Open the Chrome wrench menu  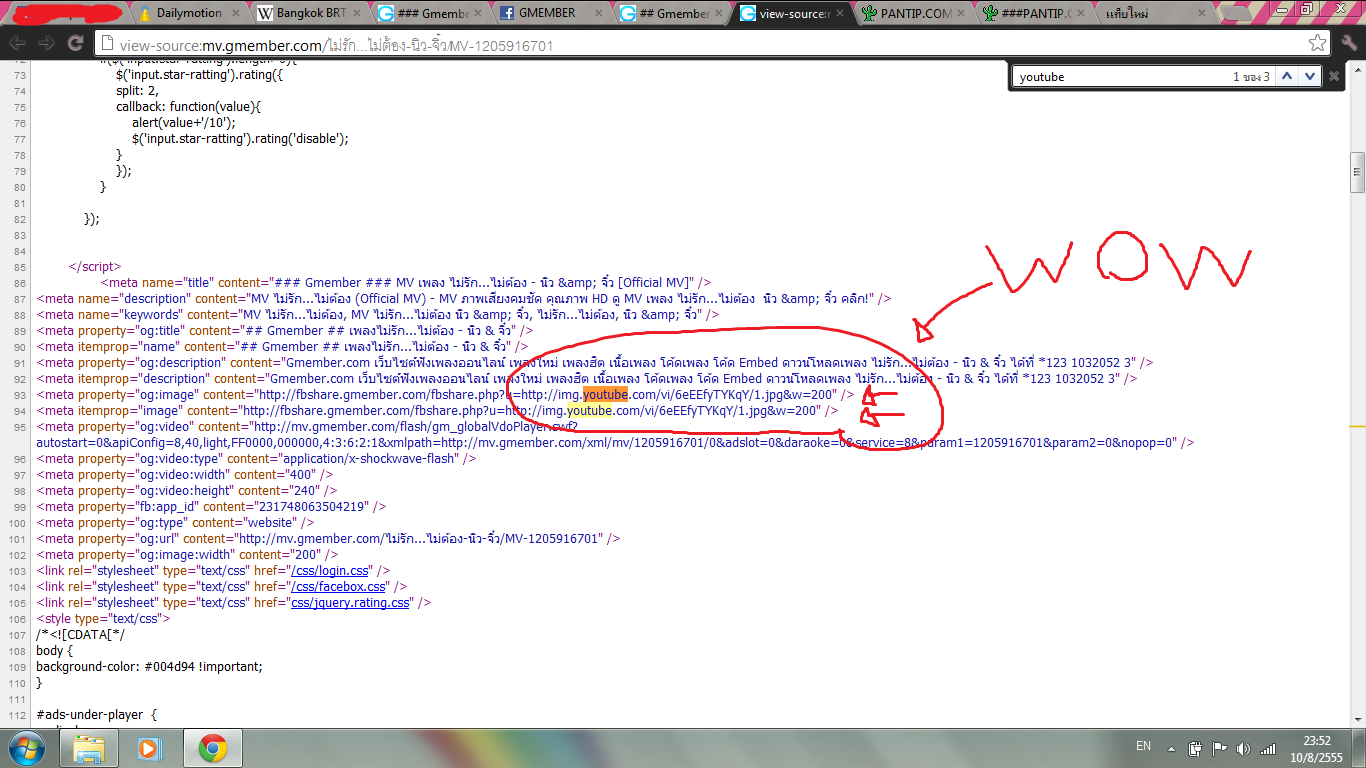click(x=1348, y=44)
